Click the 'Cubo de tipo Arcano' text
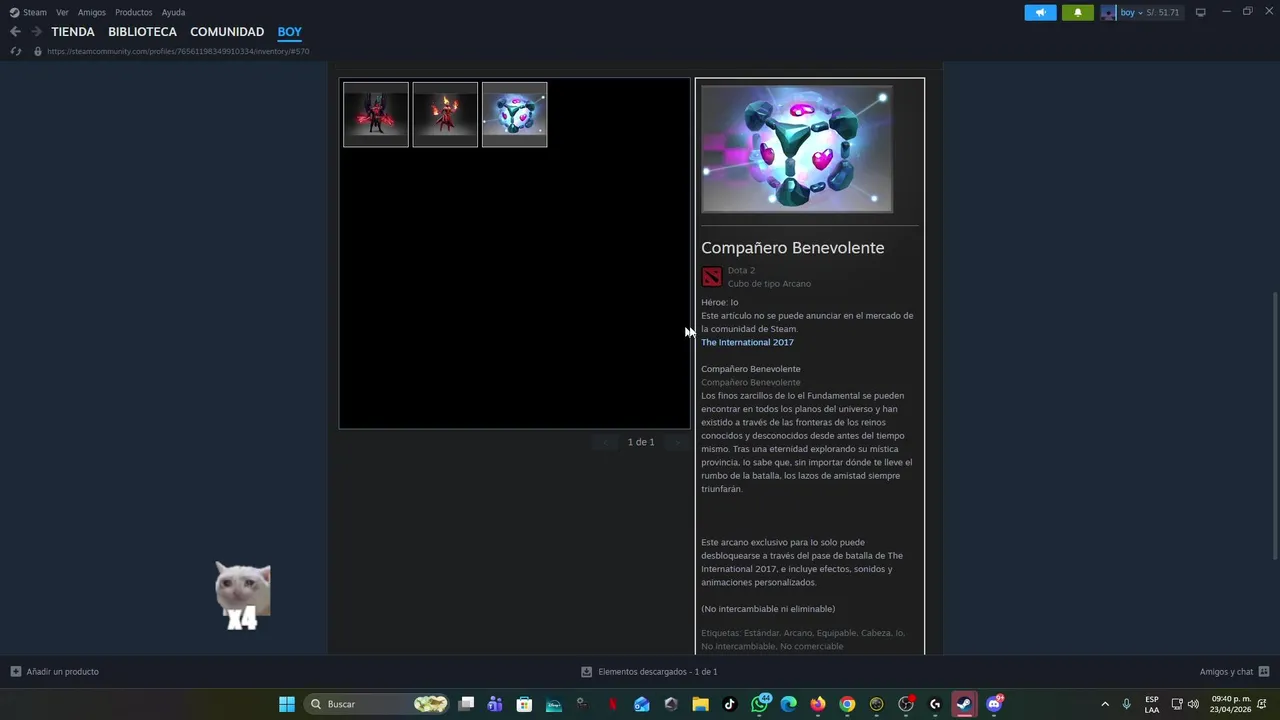 click(x=769, y=284)
